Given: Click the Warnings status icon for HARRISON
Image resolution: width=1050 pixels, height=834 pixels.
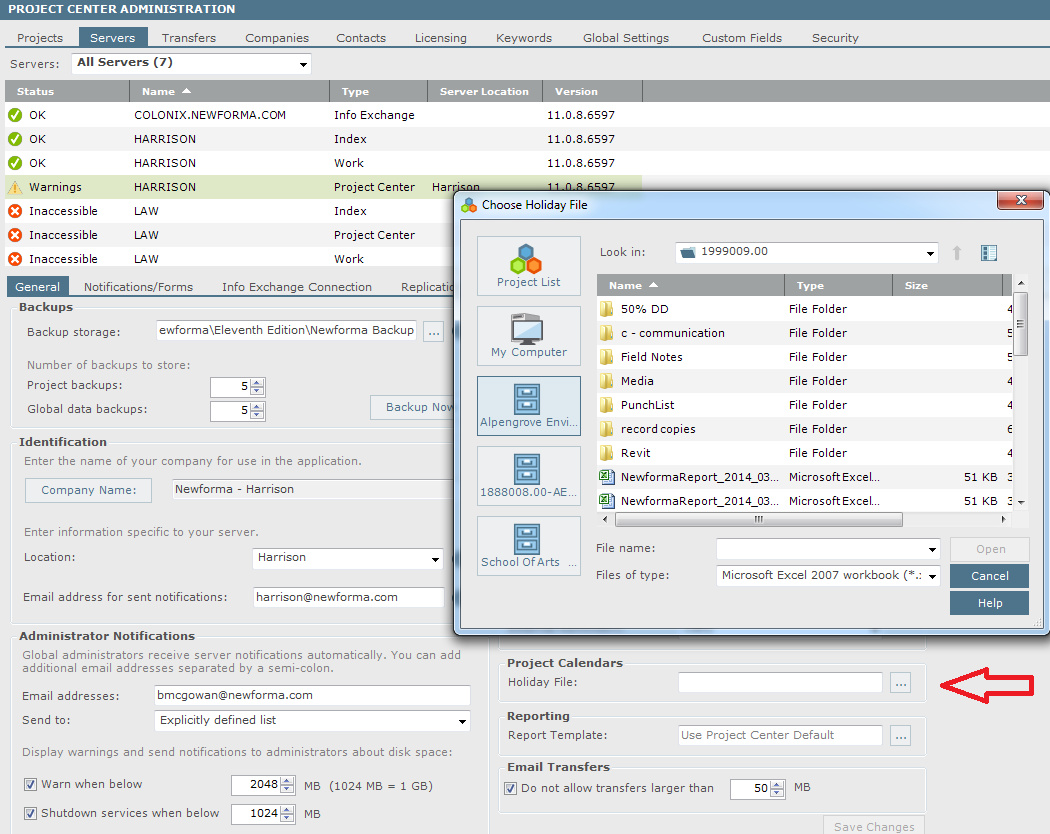Looking at the screenshot, I should coord(15,187).
